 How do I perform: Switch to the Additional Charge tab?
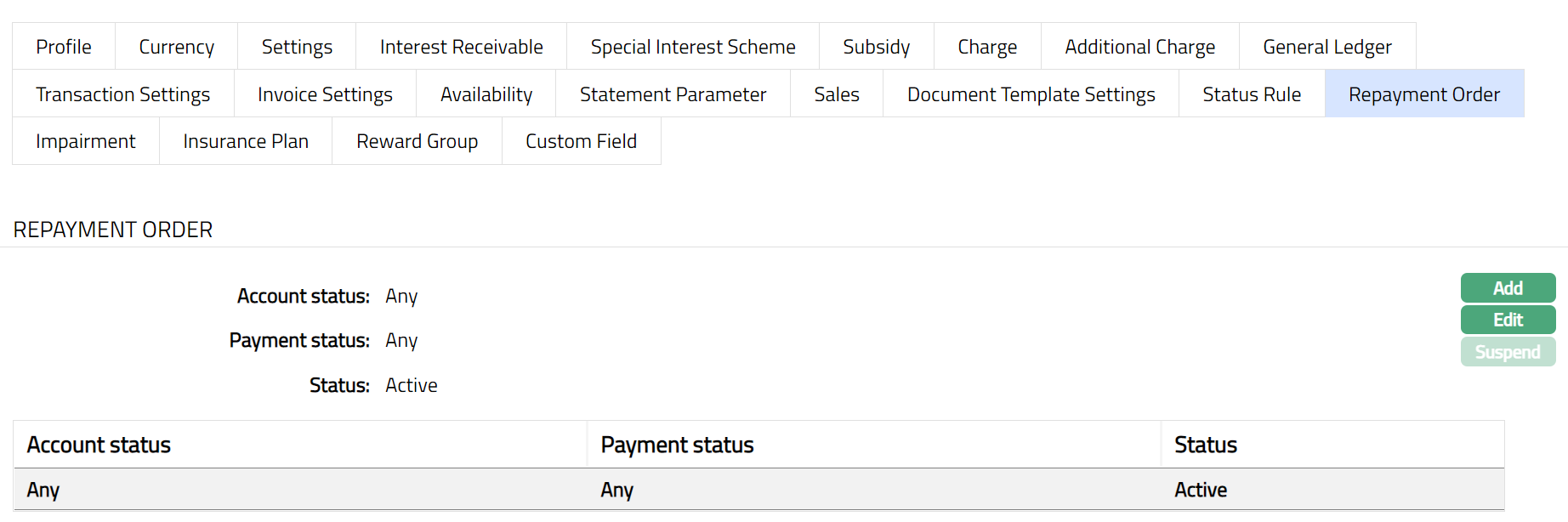click(x=1139, y=47)
